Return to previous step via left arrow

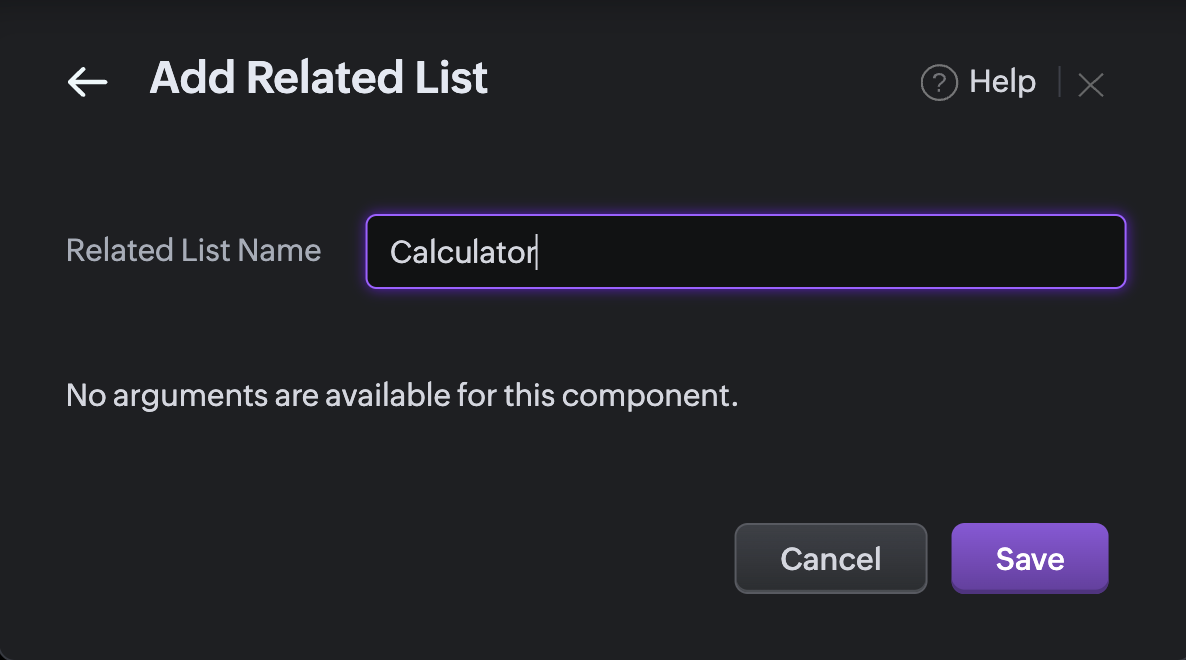click(87, 81)
